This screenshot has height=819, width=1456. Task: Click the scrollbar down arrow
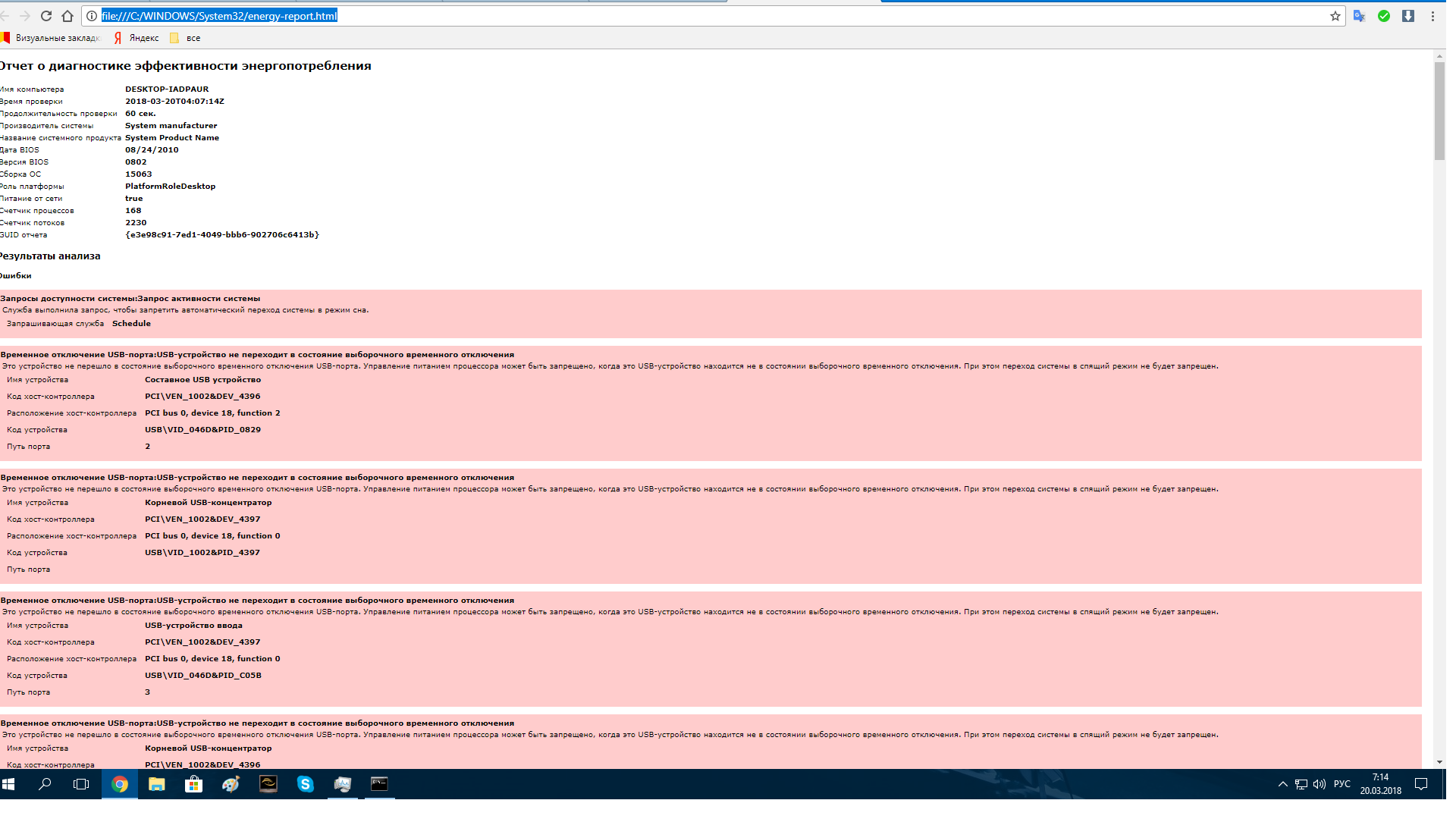point(1439,762)
